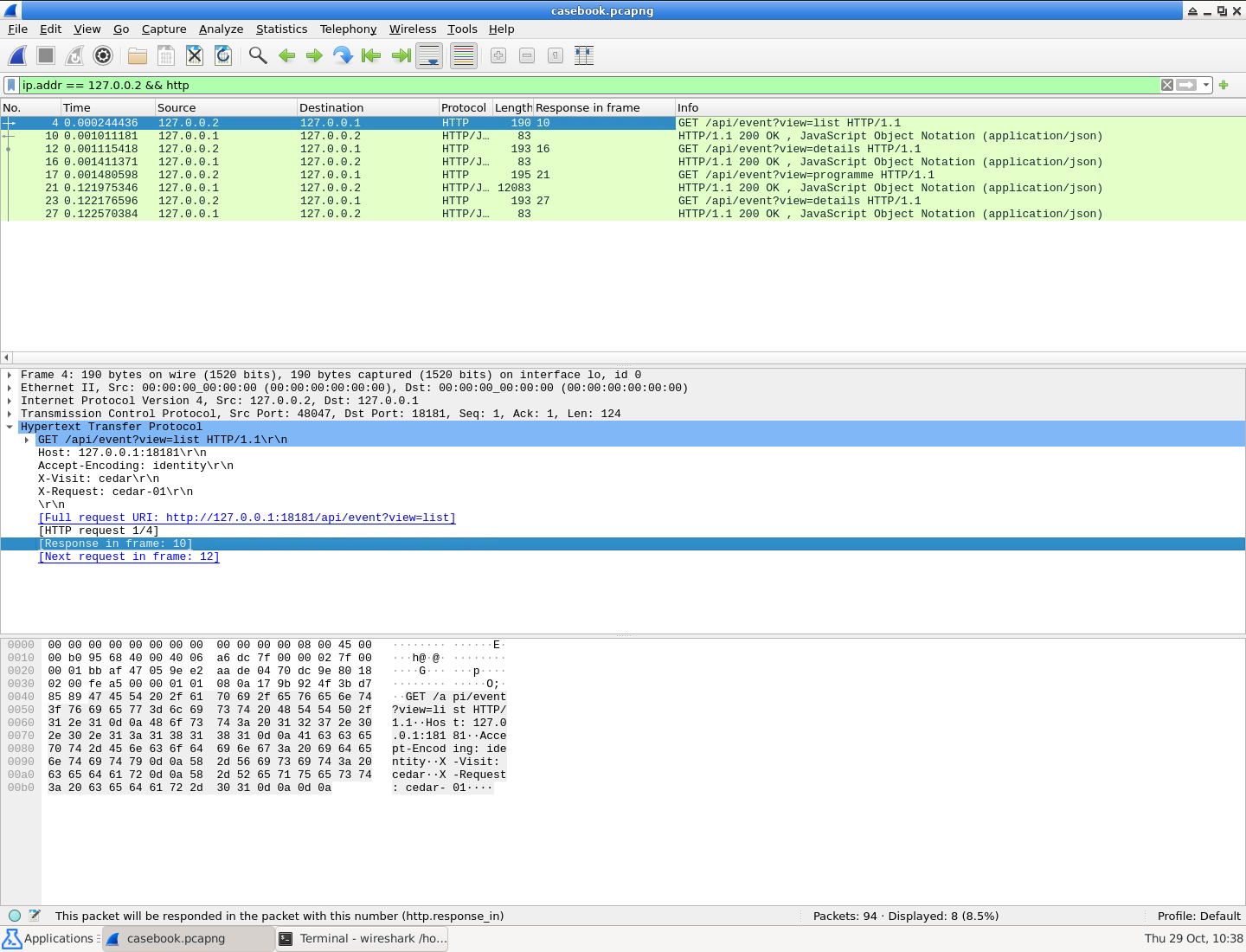Click the stop capture square icon
The image size is (1246, 952).
(x=46, y=55)
